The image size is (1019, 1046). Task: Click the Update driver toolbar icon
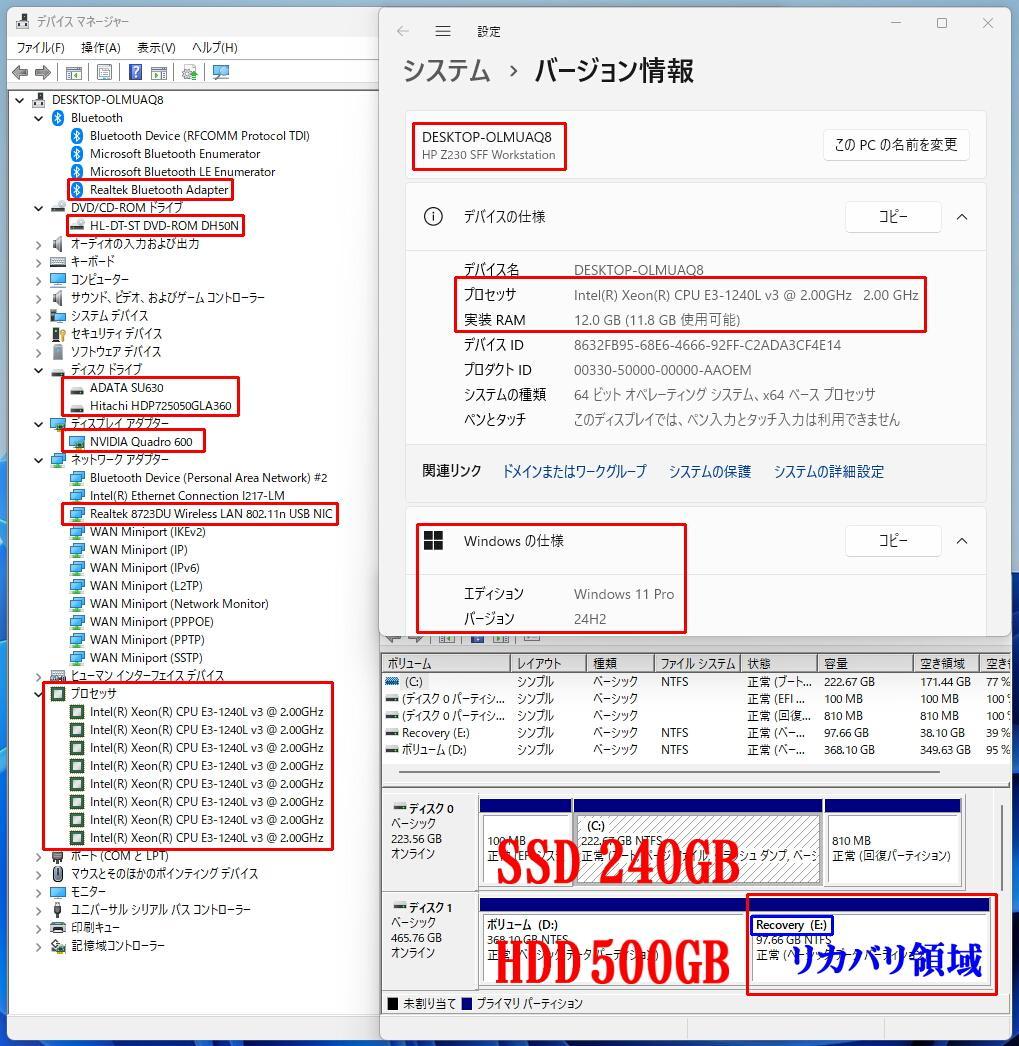188,71
